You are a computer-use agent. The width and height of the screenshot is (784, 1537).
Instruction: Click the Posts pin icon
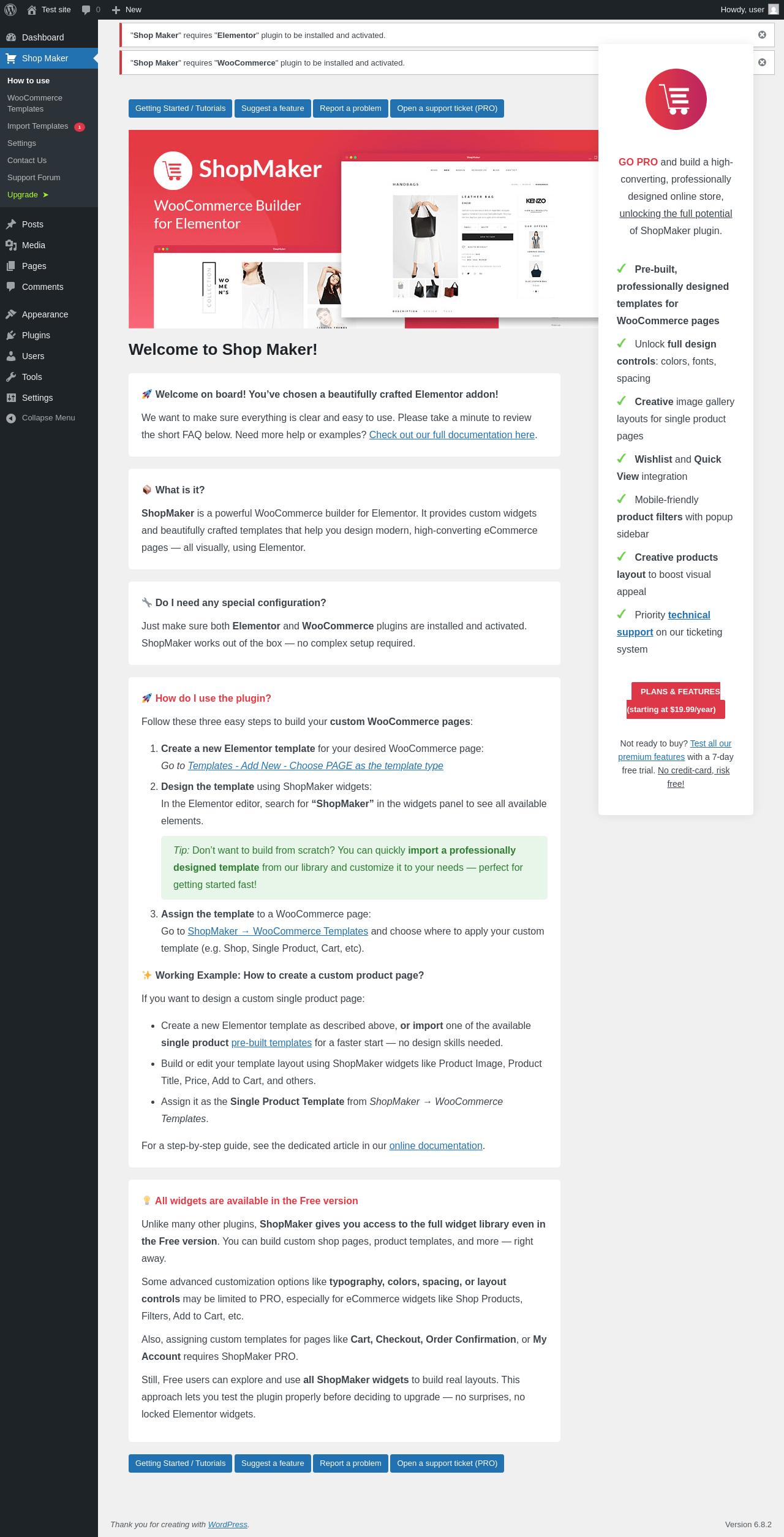(11, 224)
